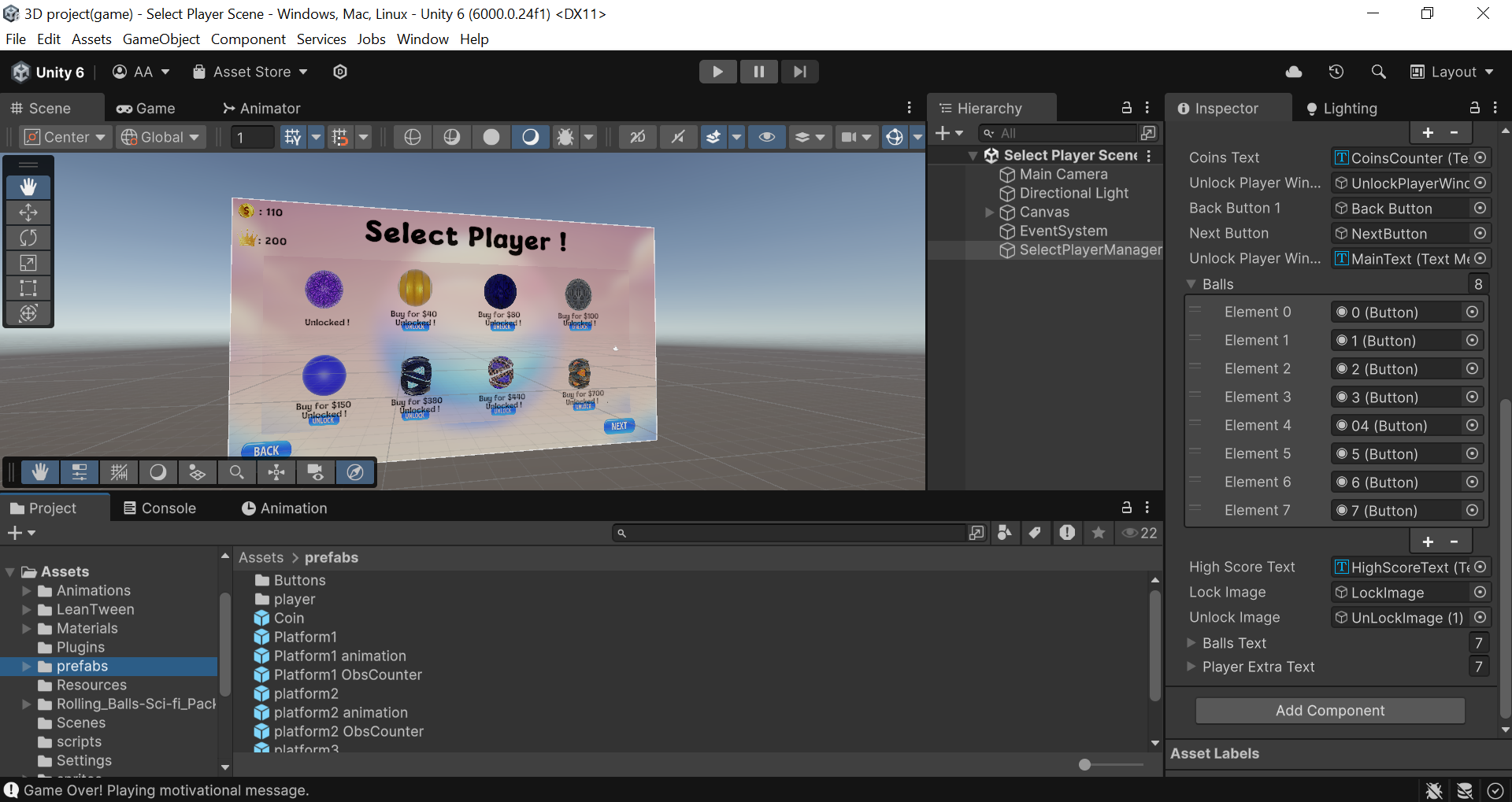Screen dimensions: 1512x802
Task: Select the Rect tool in Scene toolbar
Action: click(x=28, y=288)
